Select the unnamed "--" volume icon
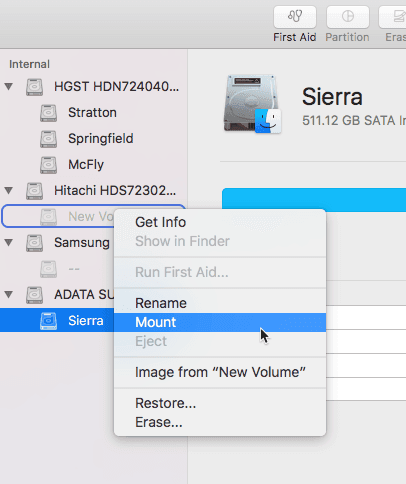This screenshot has height=484, width=406. click(x=48, y=269)
